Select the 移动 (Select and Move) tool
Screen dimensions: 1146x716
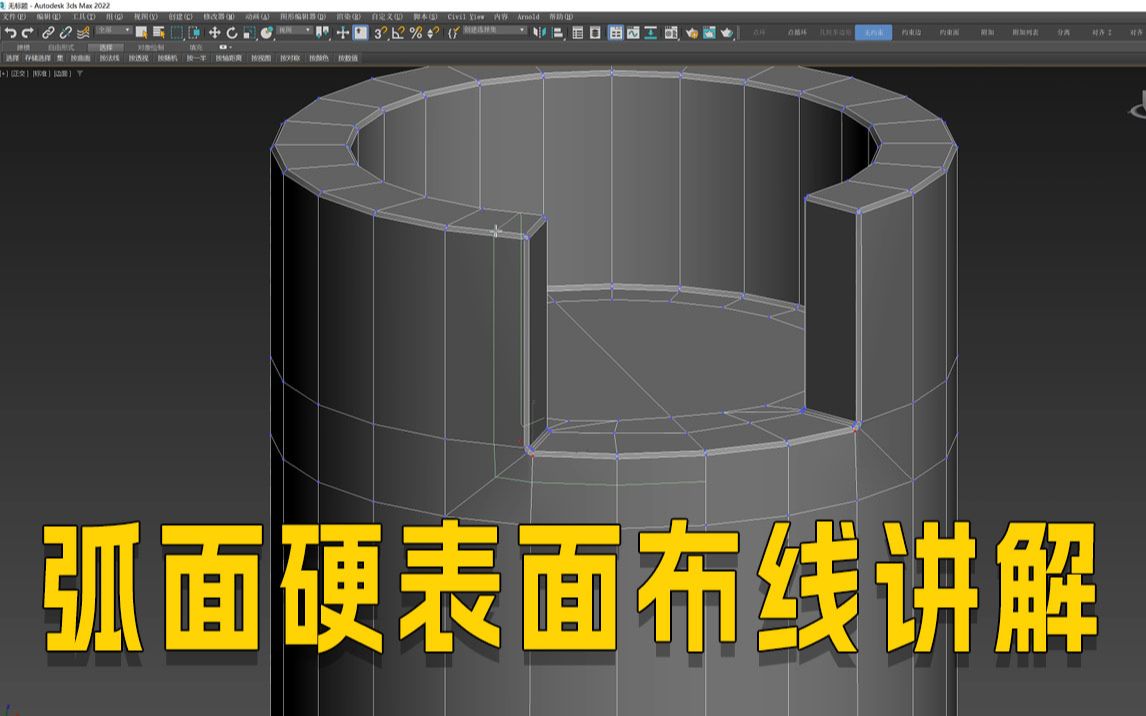(x=215, y=33)
